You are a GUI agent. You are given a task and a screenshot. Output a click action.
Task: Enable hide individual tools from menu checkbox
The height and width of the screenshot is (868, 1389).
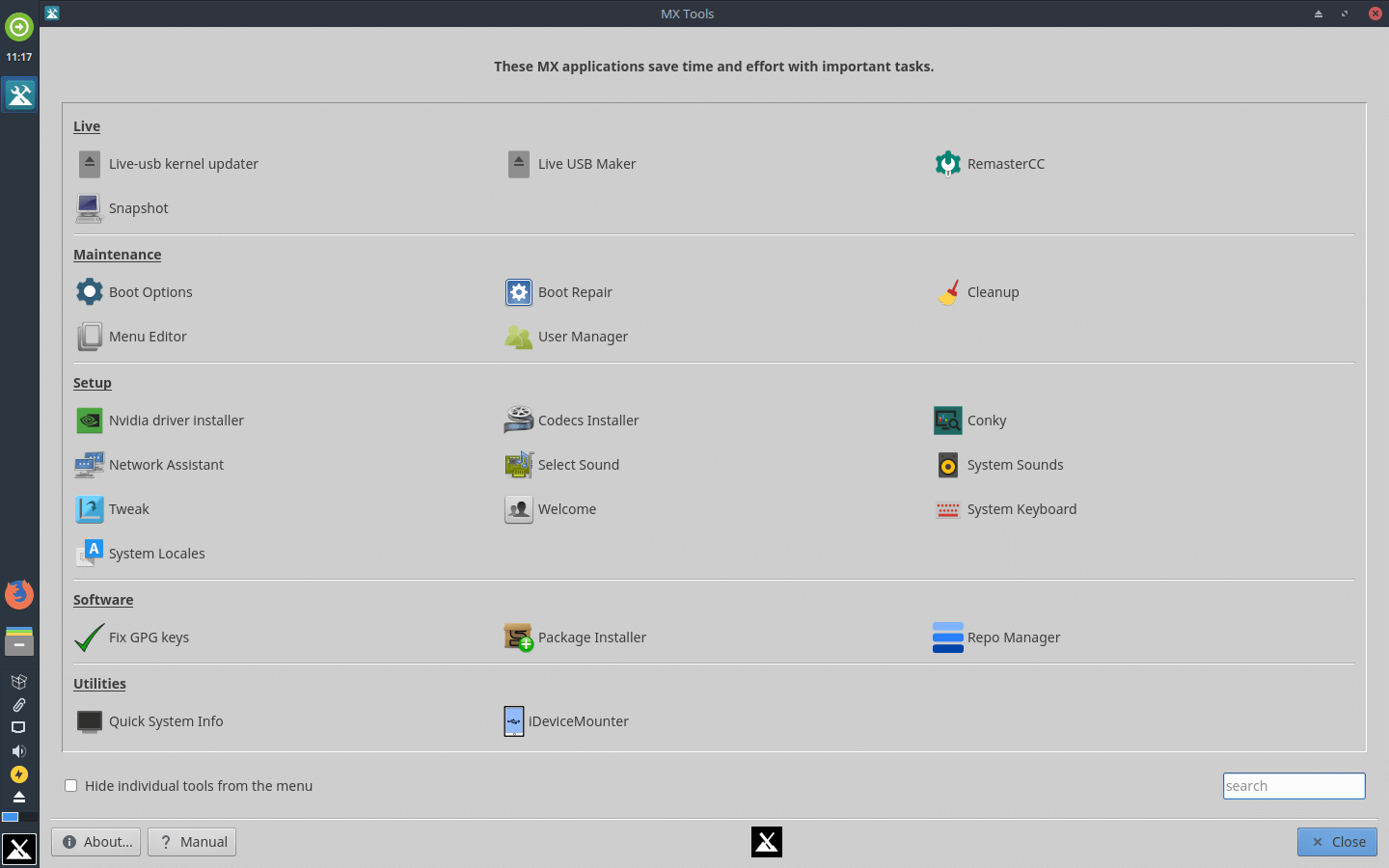click(x=70, y=786)
